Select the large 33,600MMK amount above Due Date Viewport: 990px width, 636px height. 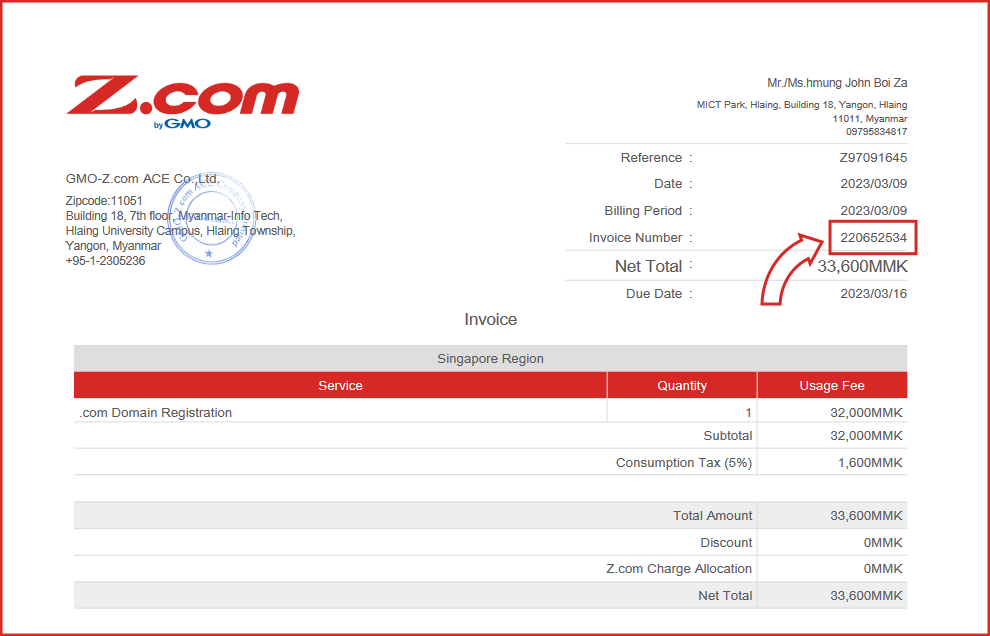(862, 267)
